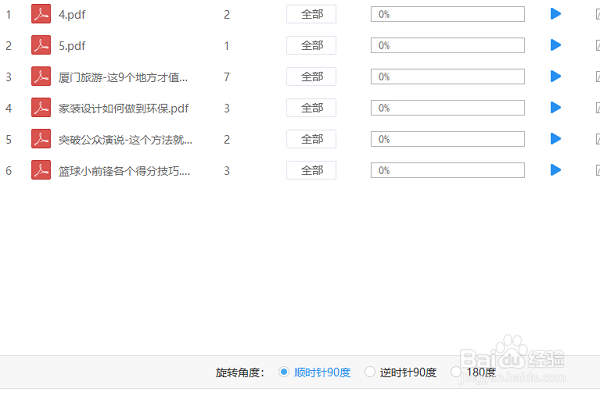
Task: Click progress bar of 5.pdf
Action: (x=448, y=45)
